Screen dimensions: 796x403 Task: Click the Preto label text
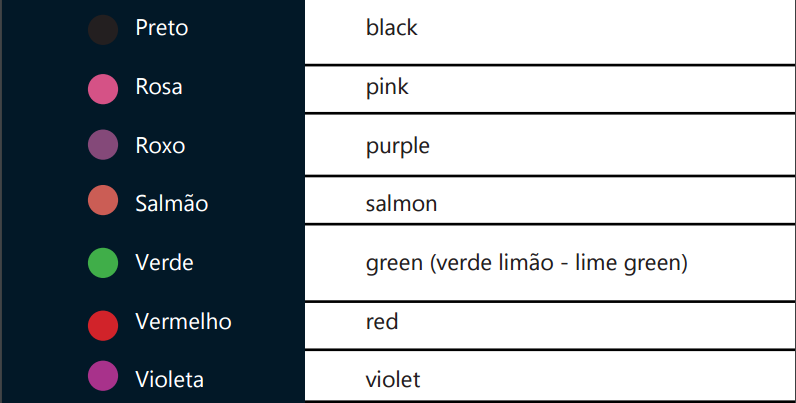(x=162, y=29)
